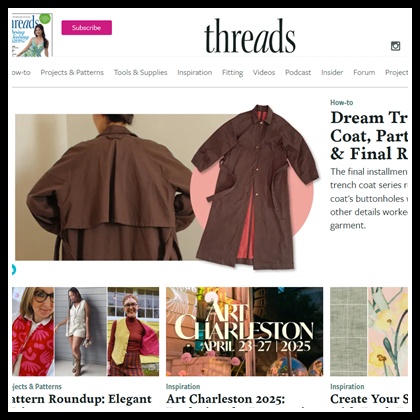Open the Podcast page
The width and height of the screenshot is (420, 420).
click(298, 72)
